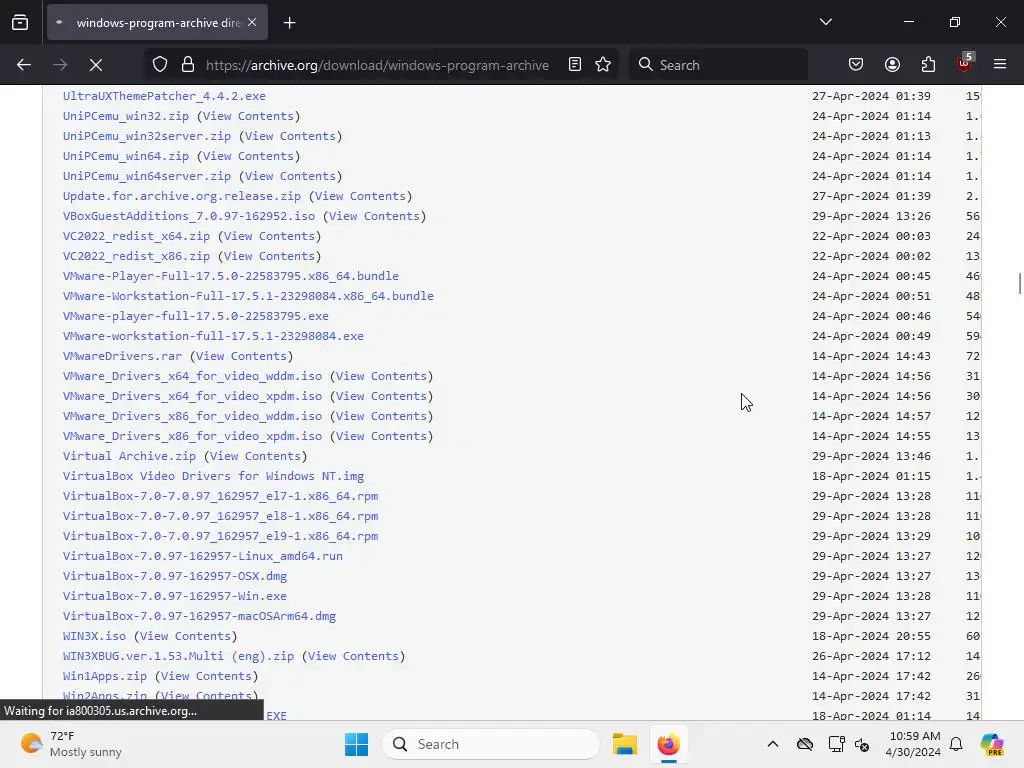View Contents of VMware_Drivers_x64_for_video_xpdm.iso
Image resolution: width=1024 pixels, height=768 pixels.
pyautogui.click(x=381, y=396)
